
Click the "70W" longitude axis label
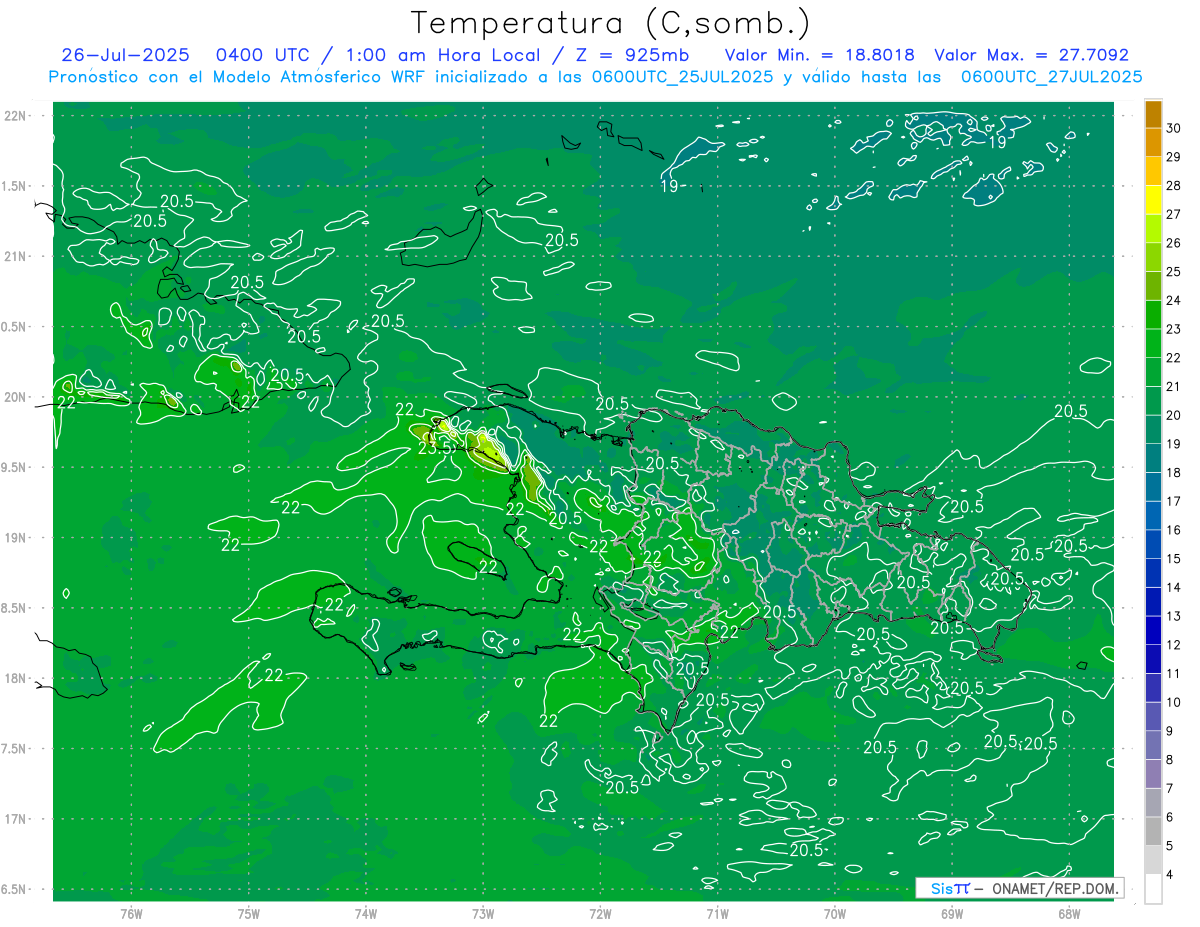click(835, 913)
